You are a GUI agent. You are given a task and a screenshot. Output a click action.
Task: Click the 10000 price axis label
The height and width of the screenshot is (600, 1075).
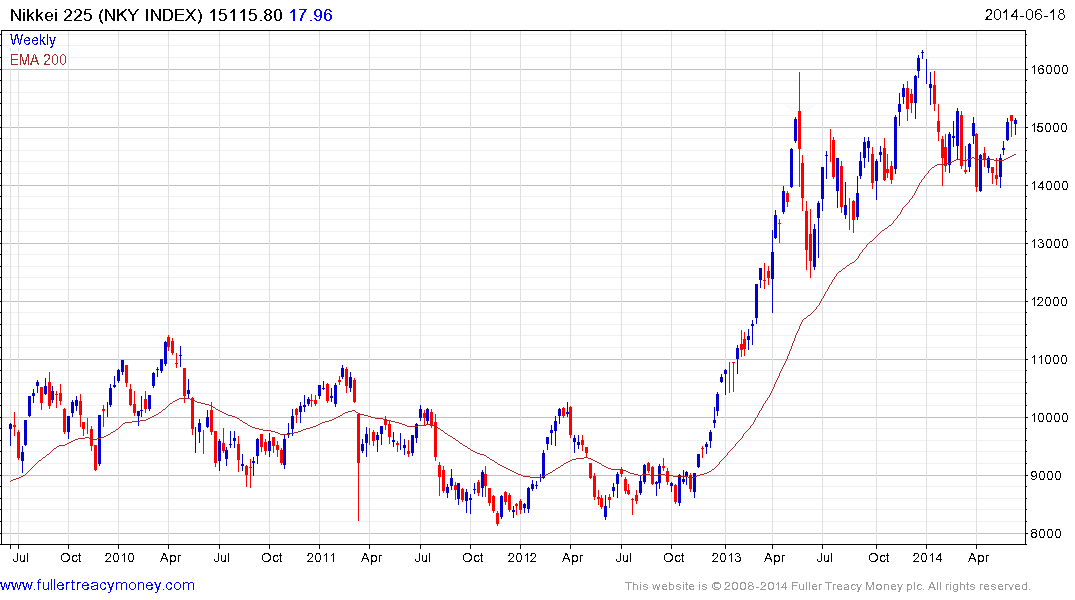point(1049,418)
